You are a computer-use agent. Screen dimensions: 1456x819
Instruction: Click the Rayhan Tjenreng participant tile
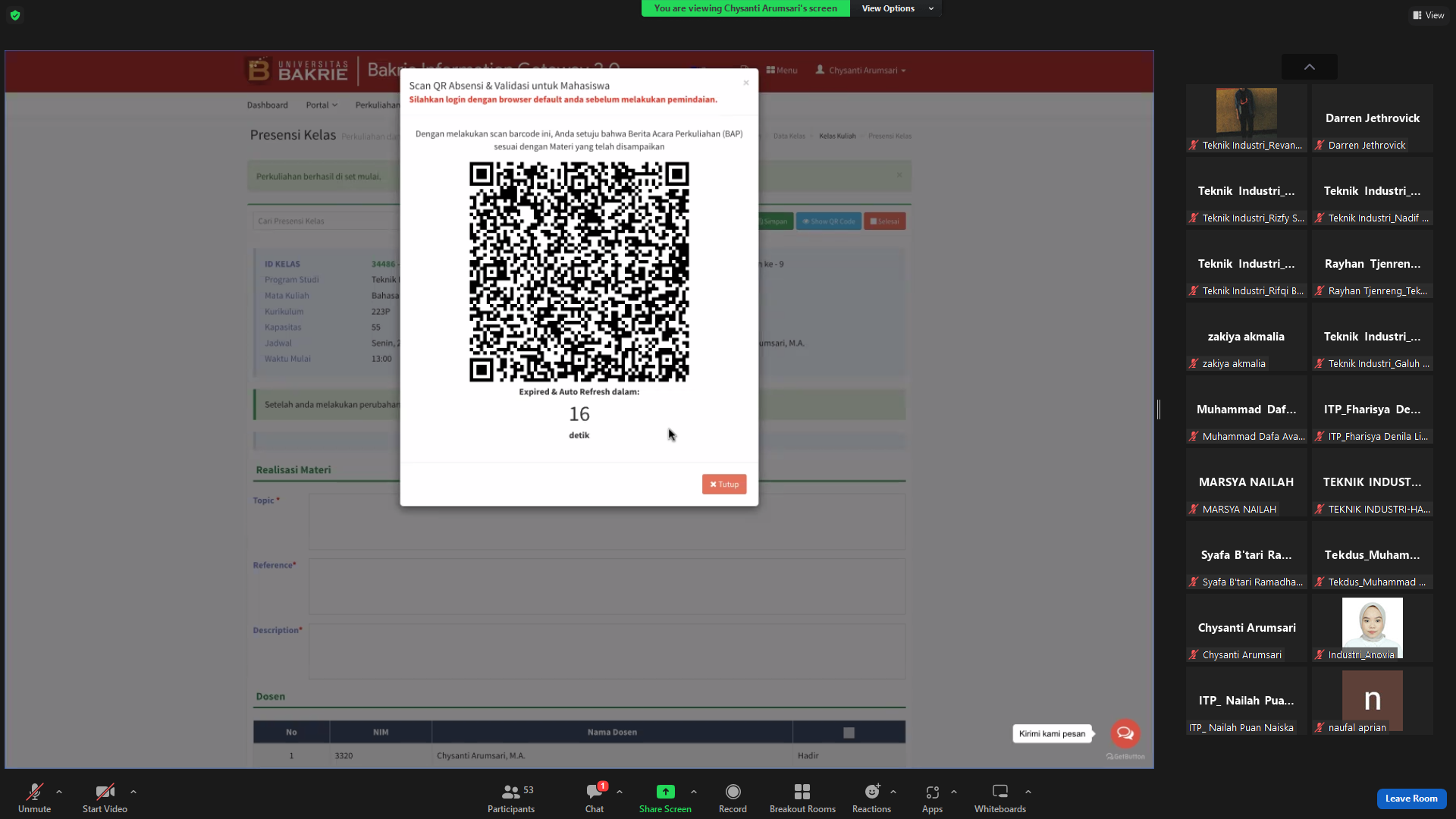pyautogui.click(x=1372, y=264)
